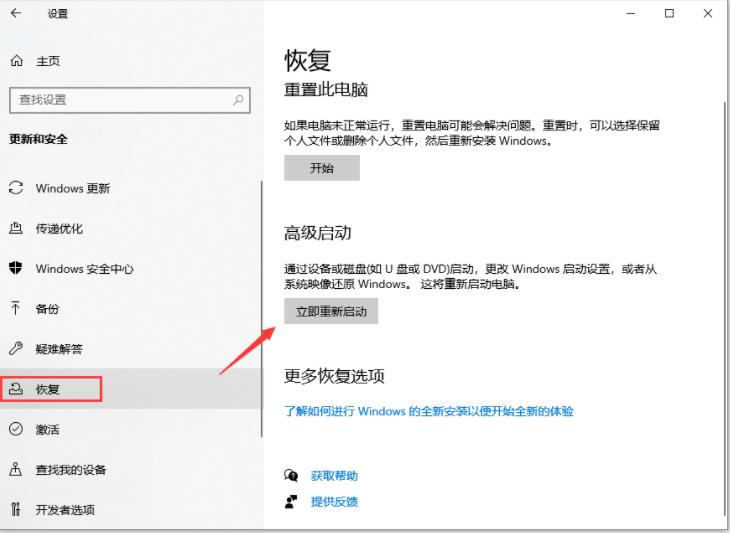Close the 设置 window
This screenshot has height=533, width=730.
coord(708,13)
